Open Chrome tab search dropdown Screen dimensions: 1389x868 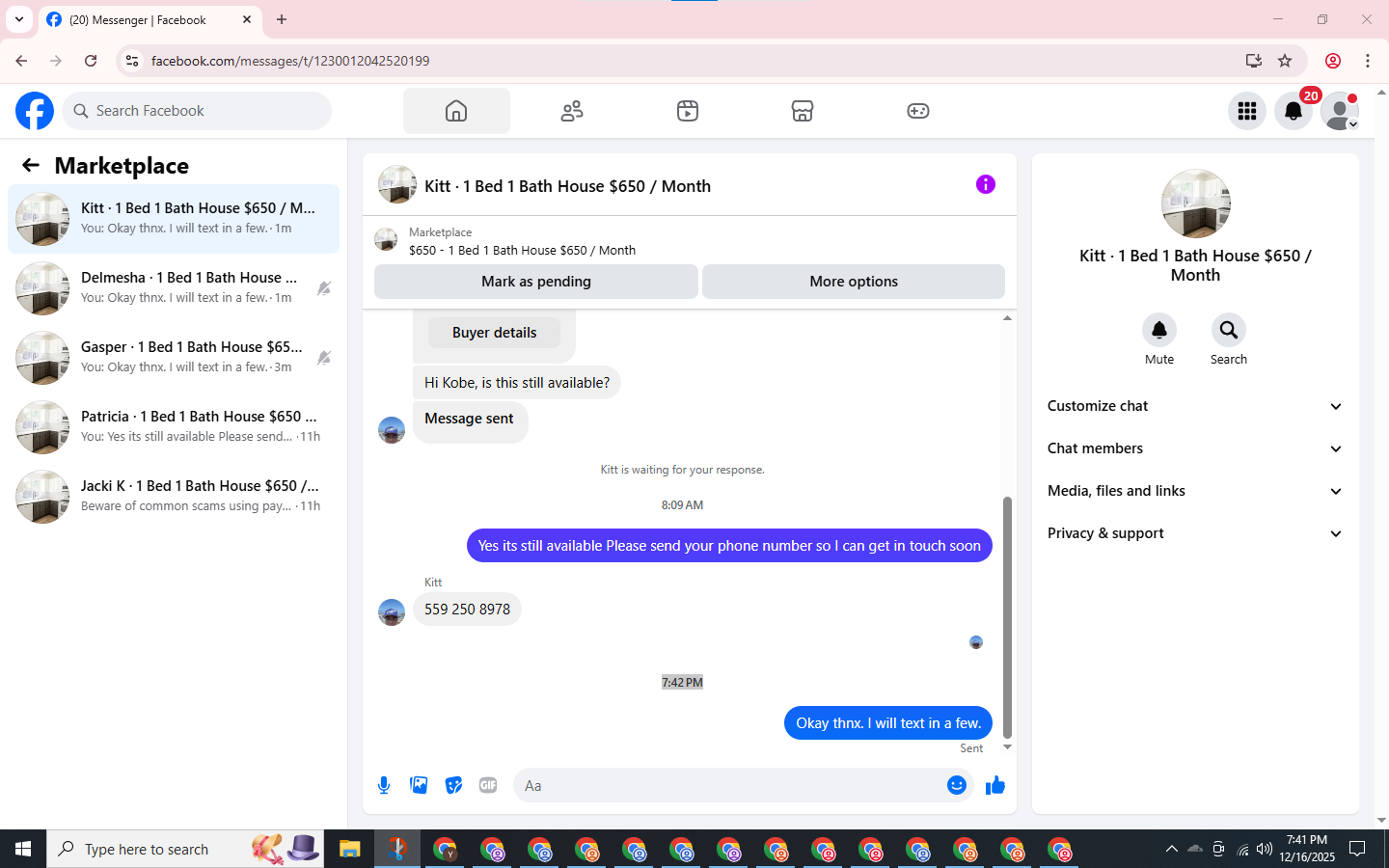point(18,19)
